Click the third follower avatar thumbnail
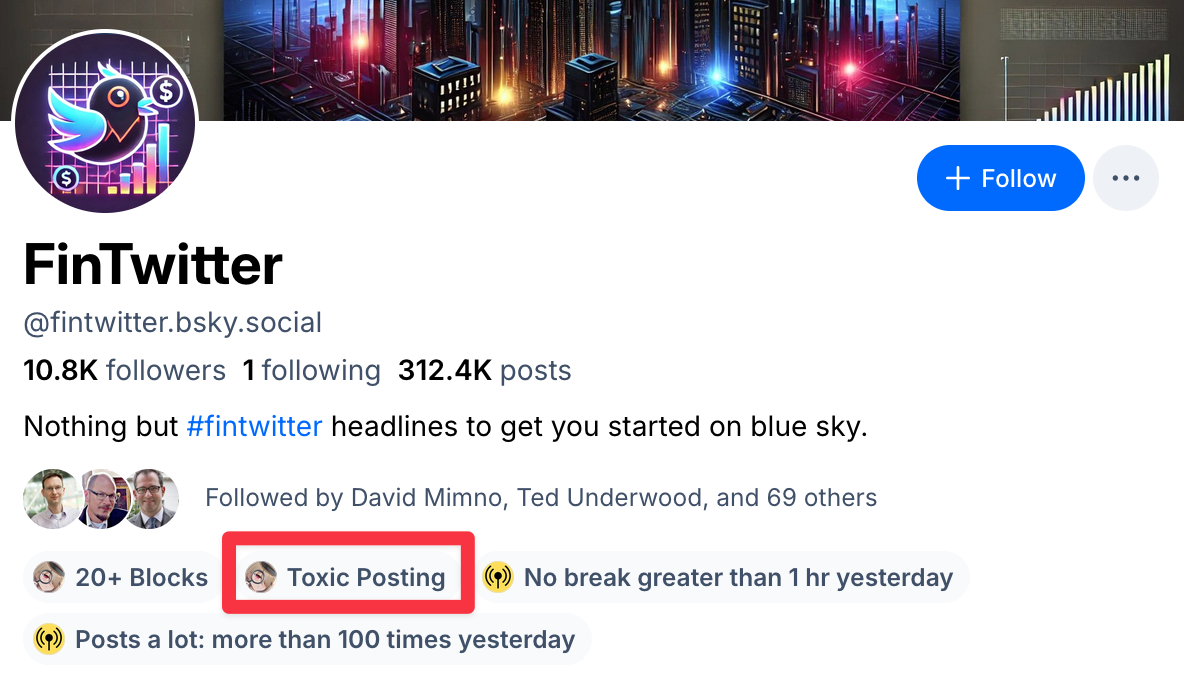 pos(152,498)
